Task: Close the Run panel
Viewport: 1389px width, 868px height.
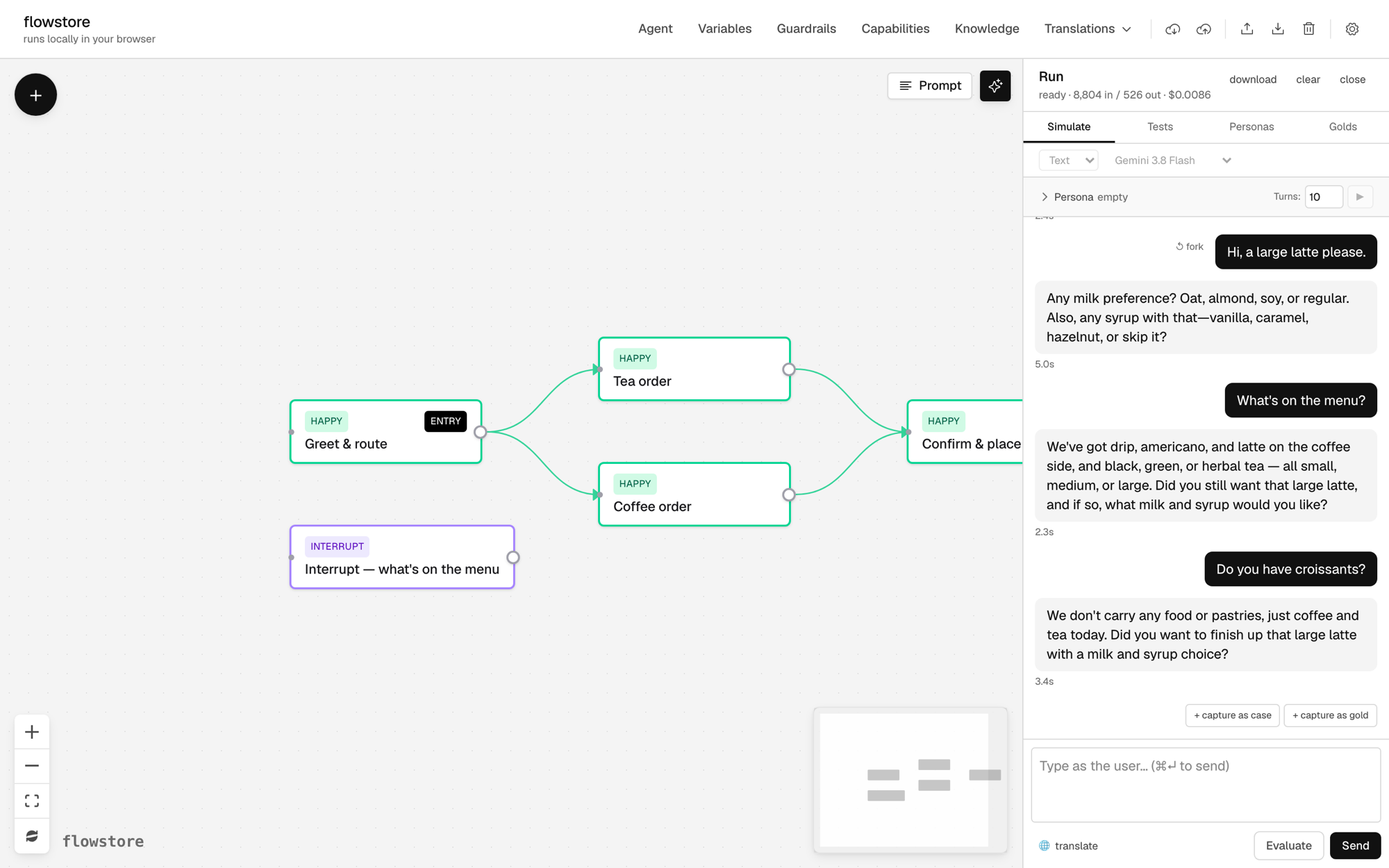Action: tap(1352, 79)
